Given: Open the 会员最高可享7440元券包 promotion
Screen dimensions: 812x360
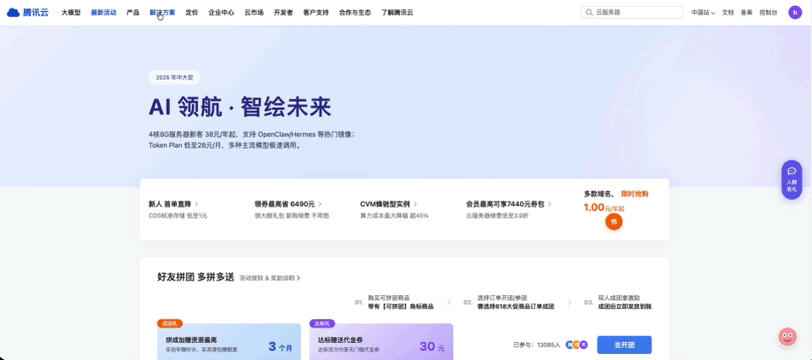Looking at the screenshot, I should coord(505,204).
